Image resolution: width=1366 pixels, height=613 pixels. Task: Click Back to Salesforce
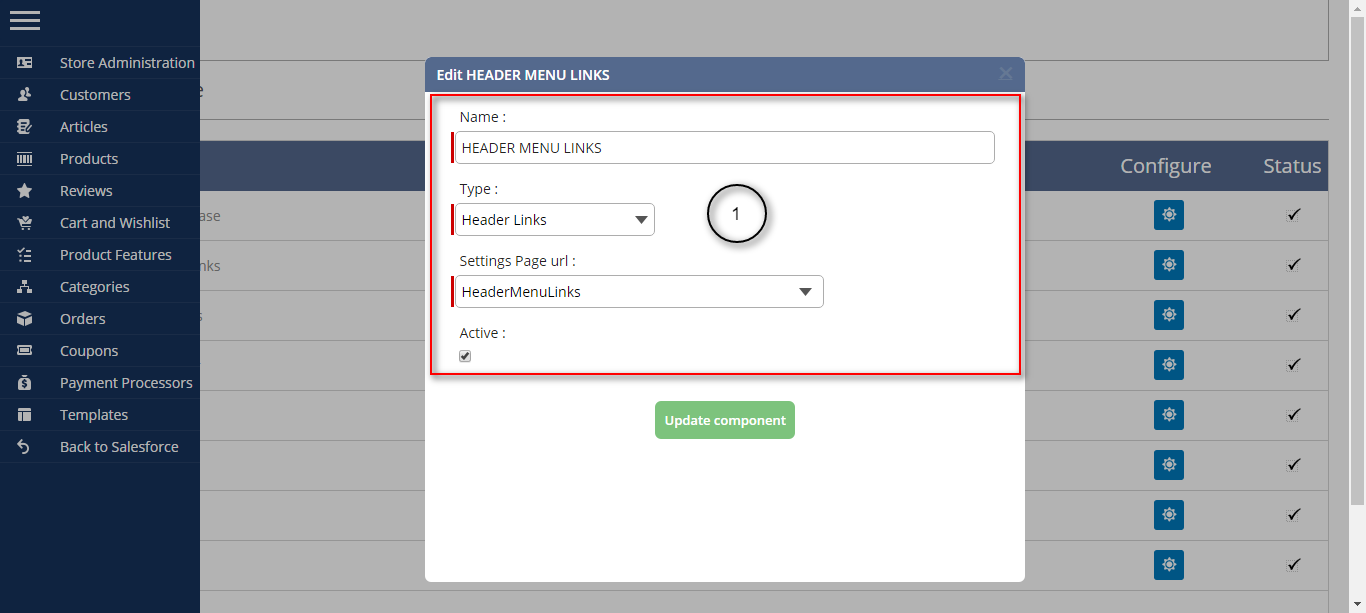(x=118, y=446)
